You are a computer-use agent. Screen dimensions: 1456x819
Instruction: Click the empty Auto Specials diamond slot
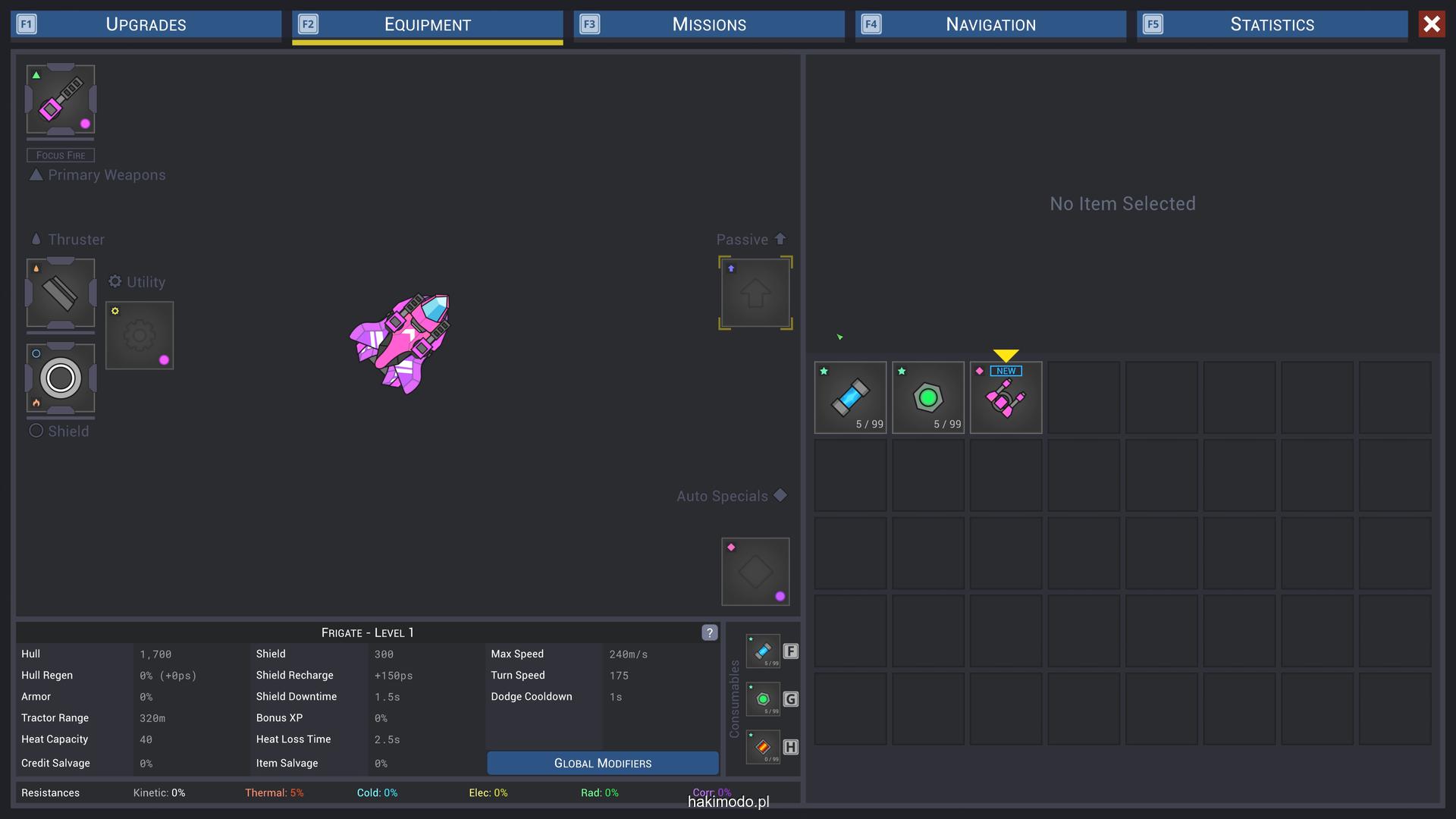tap(755, 572)
